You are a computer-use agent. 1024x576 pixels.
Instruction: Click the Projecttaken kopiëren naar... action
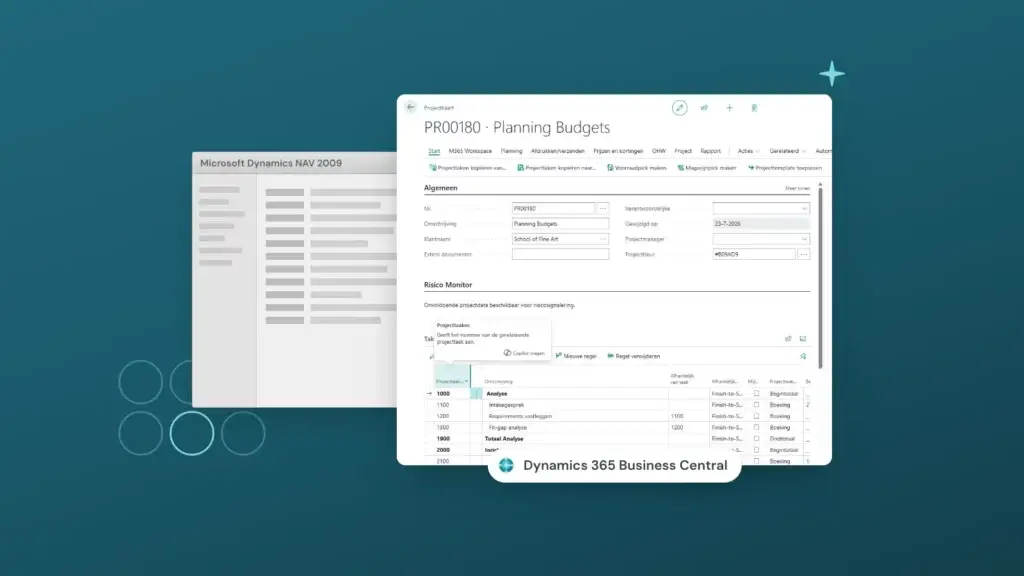(556, 168)
